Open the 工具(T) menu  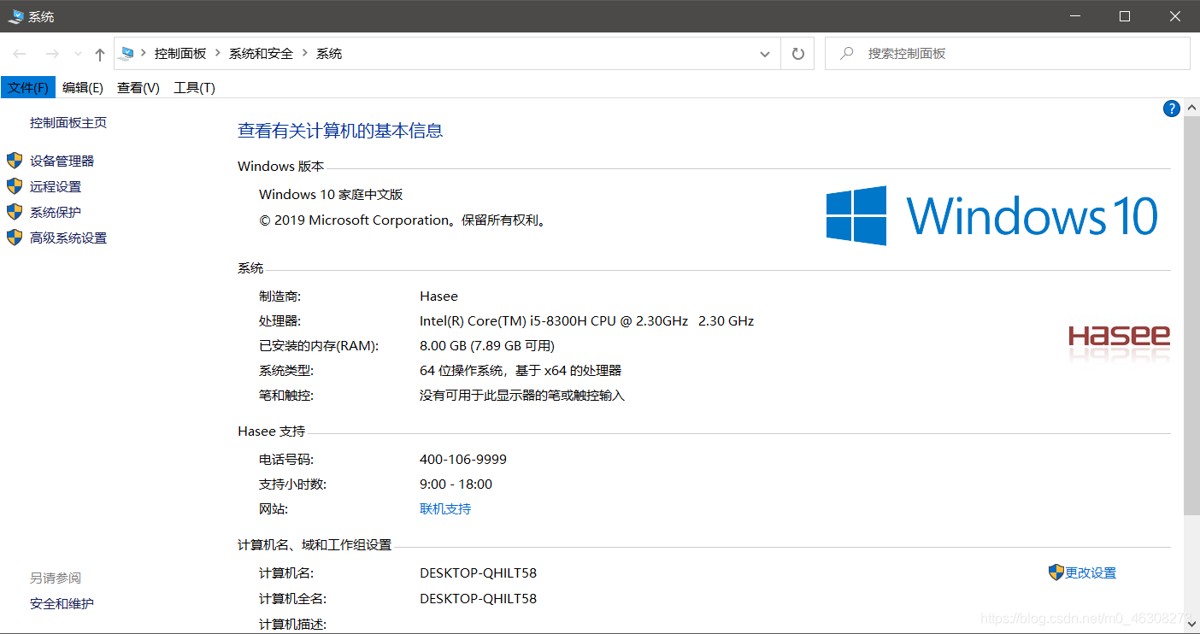click(194, 88)
